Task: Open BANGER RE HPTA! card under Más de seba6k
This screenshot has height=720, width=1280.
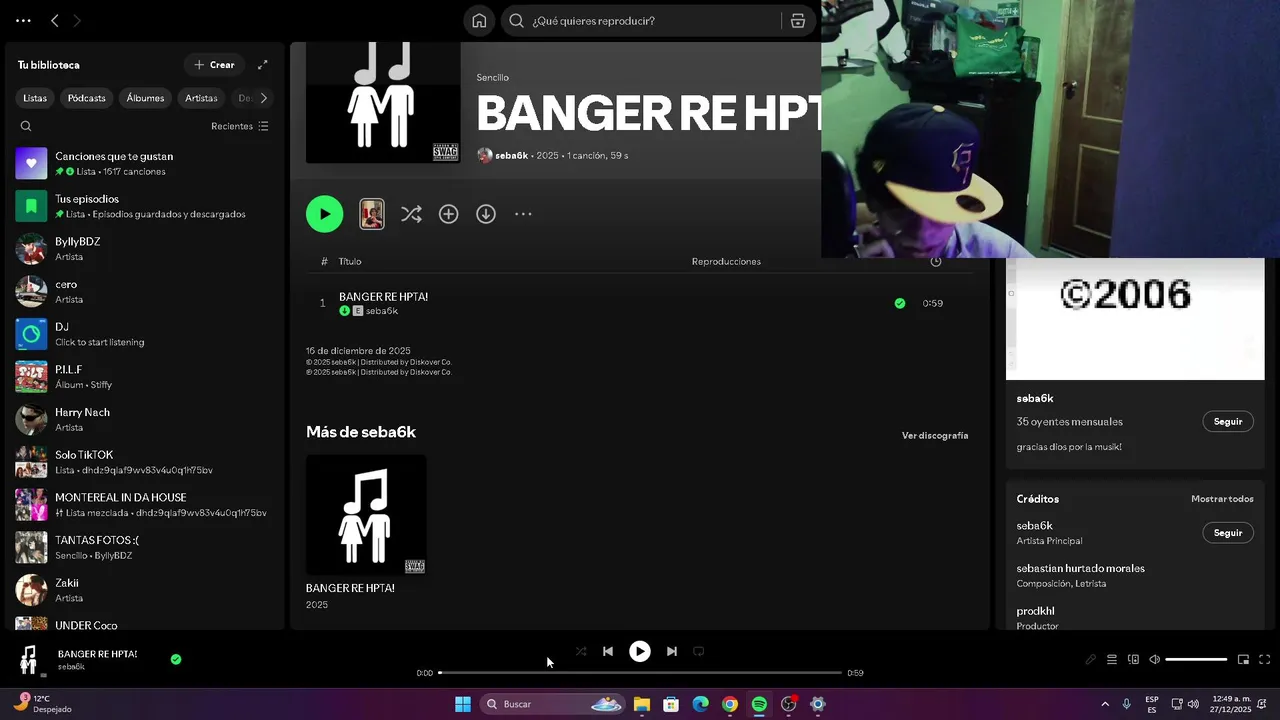Action: [366, 532]
